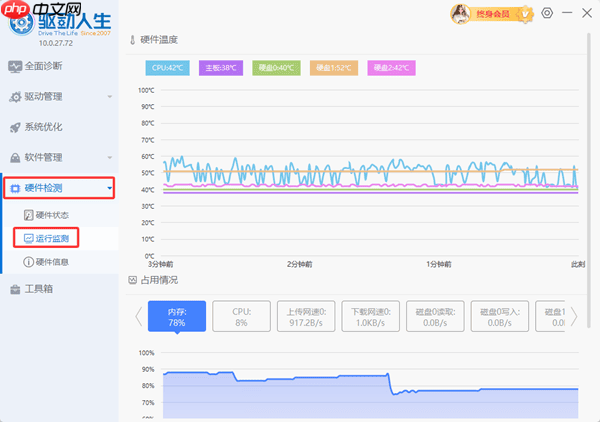
Task: Click the chart icon beside 占用情况
Action: point(132,280)
